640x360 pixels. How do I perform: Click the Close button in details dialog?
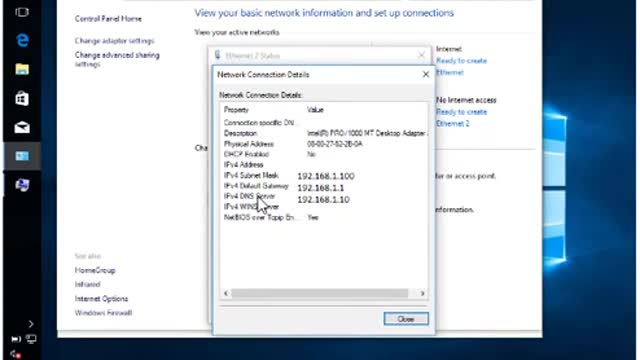pos(406,319)
